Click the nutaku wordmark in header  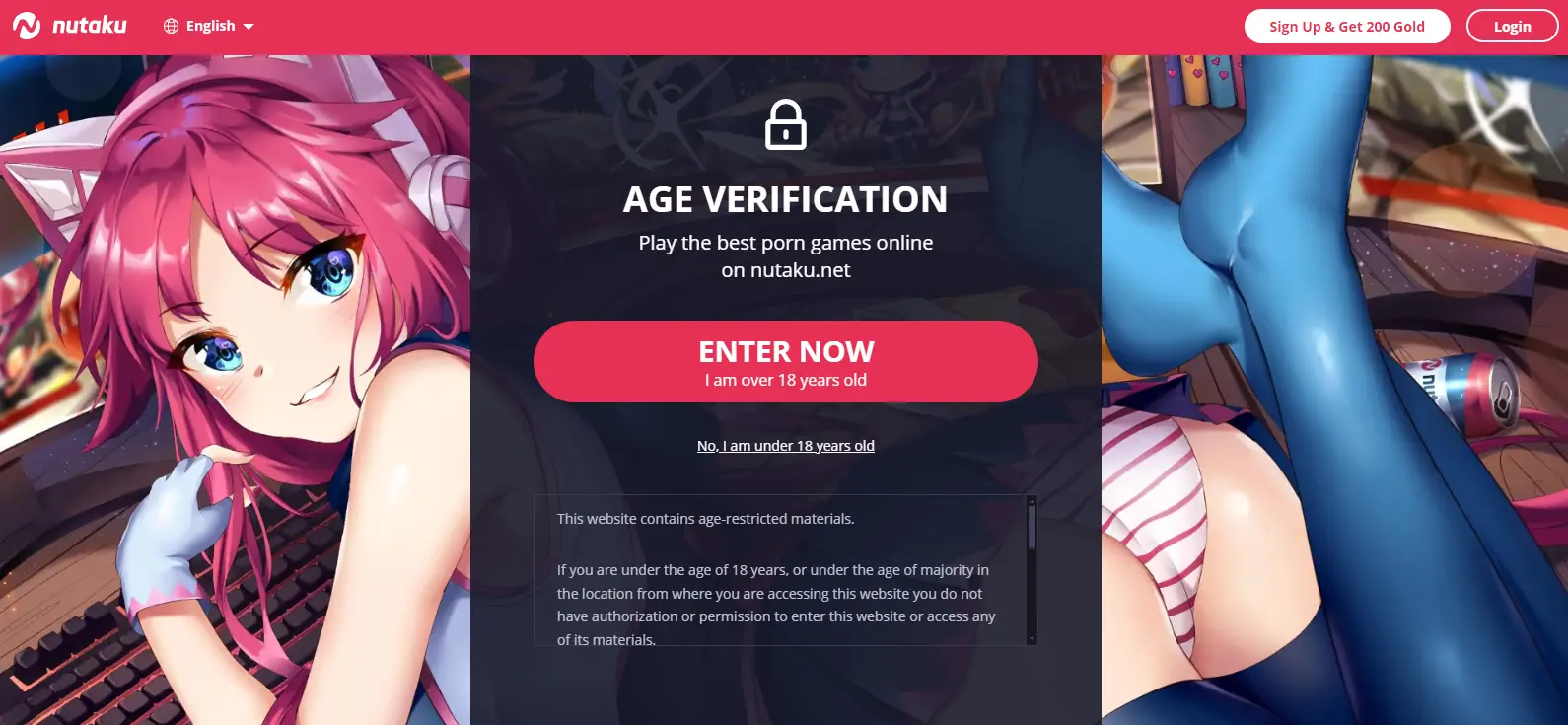89,26
